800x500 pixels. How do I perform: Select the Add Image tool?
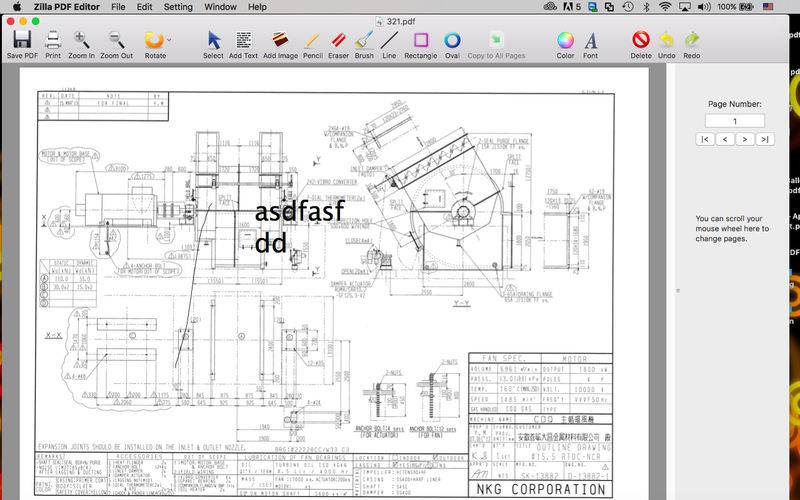click(x=280, y=40)
